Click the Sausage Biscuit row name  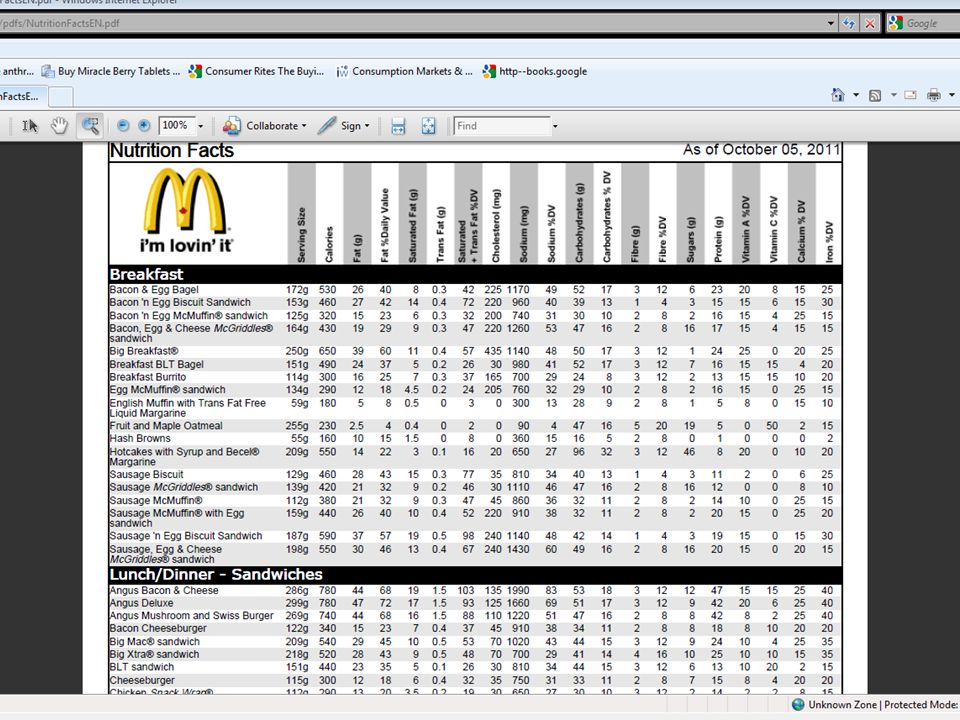click(146, 474)
